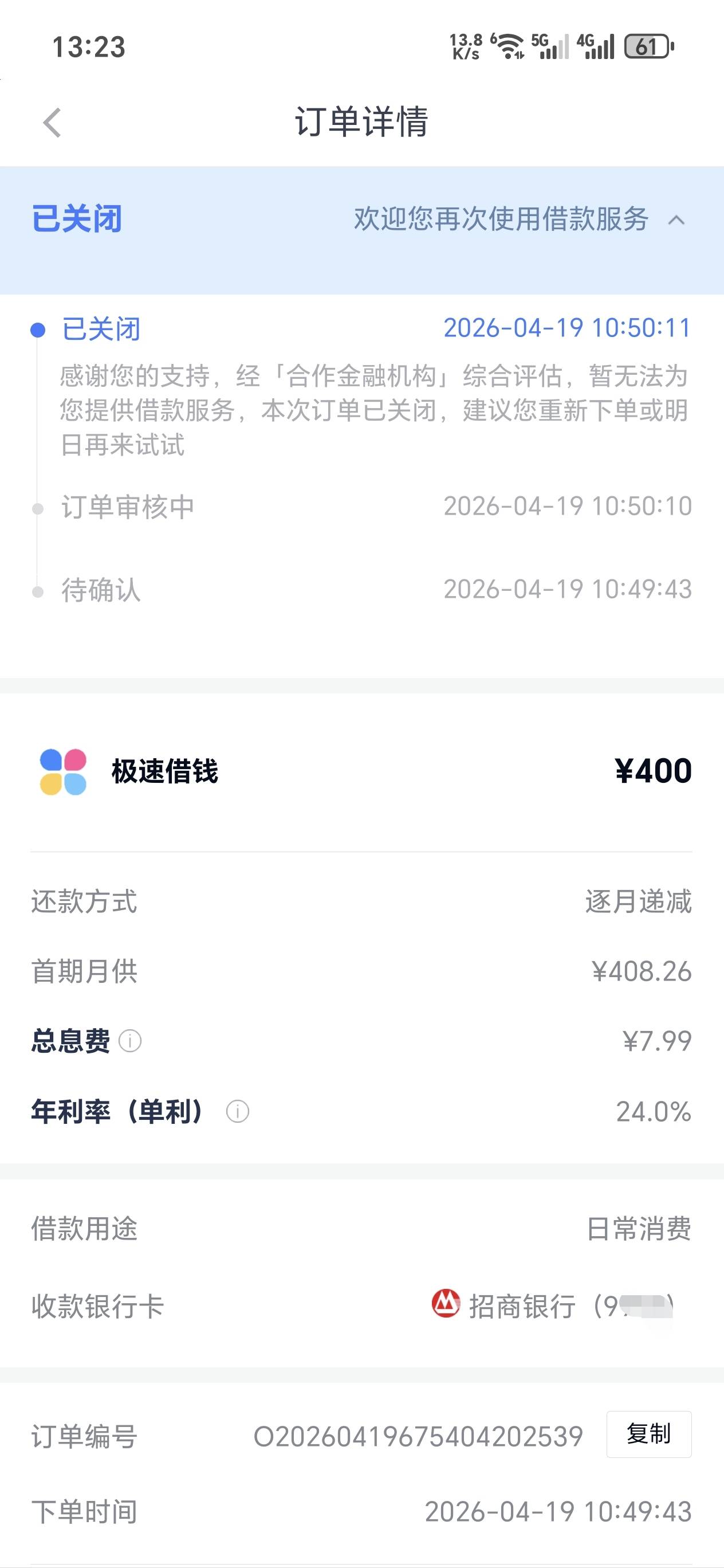Viewport: 724px width, 1568px height.
Task: Tap the 还款方式 逐月递减 row
Action: (x=361, y=901)
